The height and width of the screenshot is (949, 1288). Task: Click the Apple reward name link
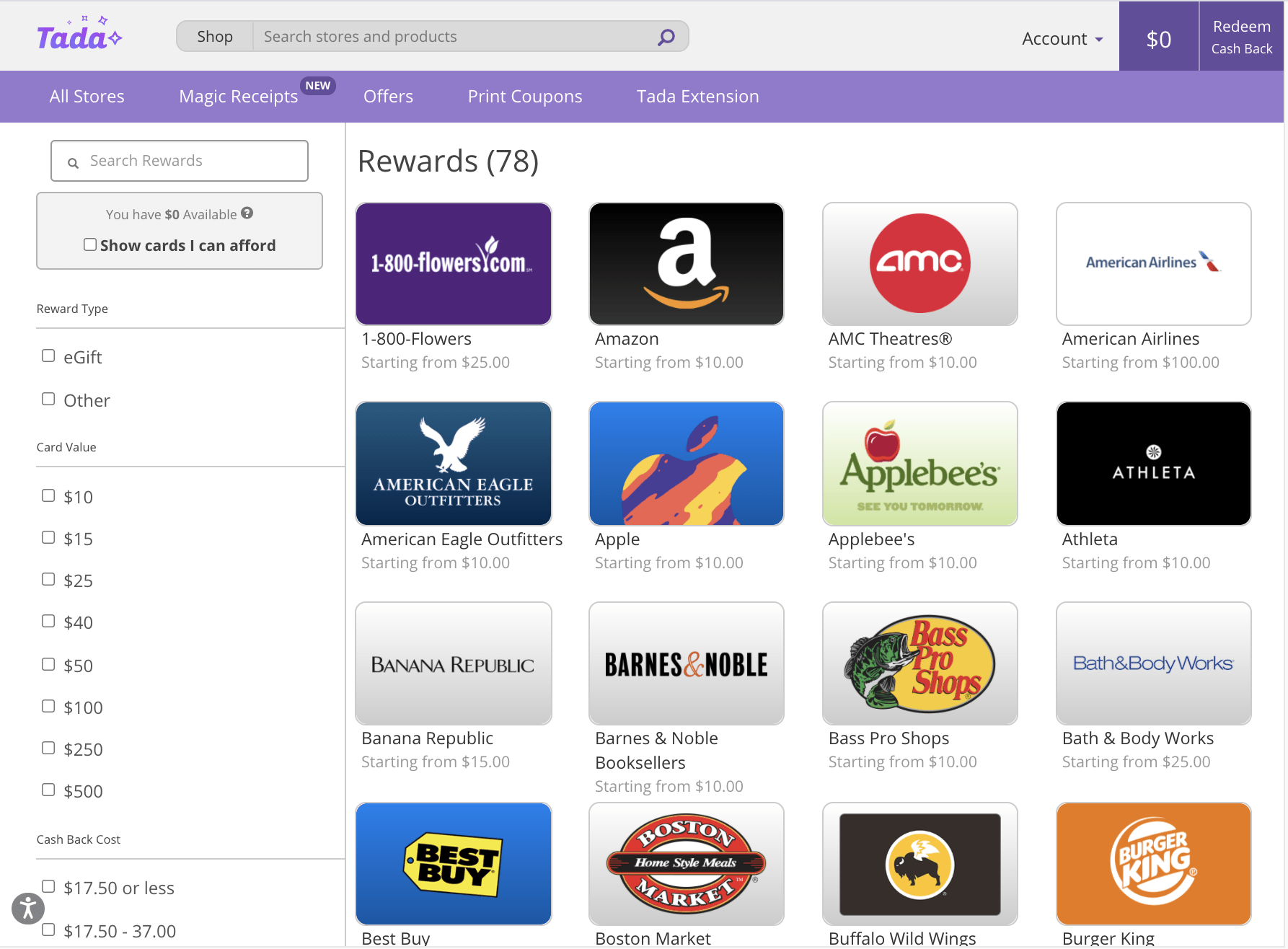tap(617, 539)
